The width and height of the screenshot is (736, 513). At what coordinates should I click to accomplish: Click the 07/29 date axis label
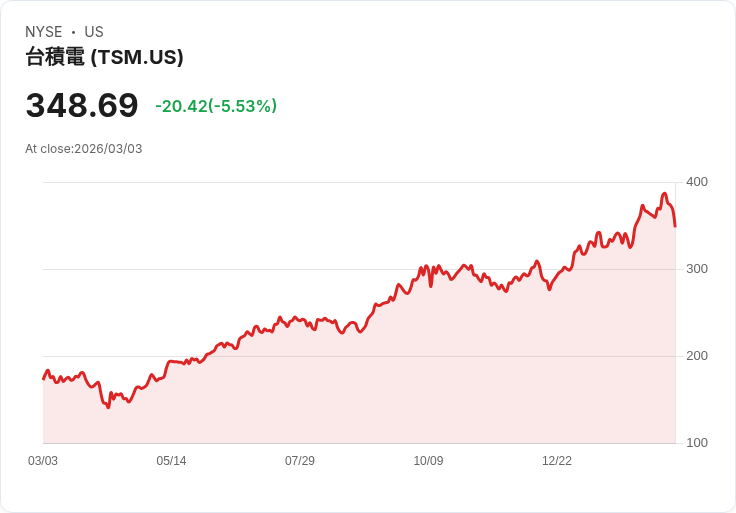[300, 460]
